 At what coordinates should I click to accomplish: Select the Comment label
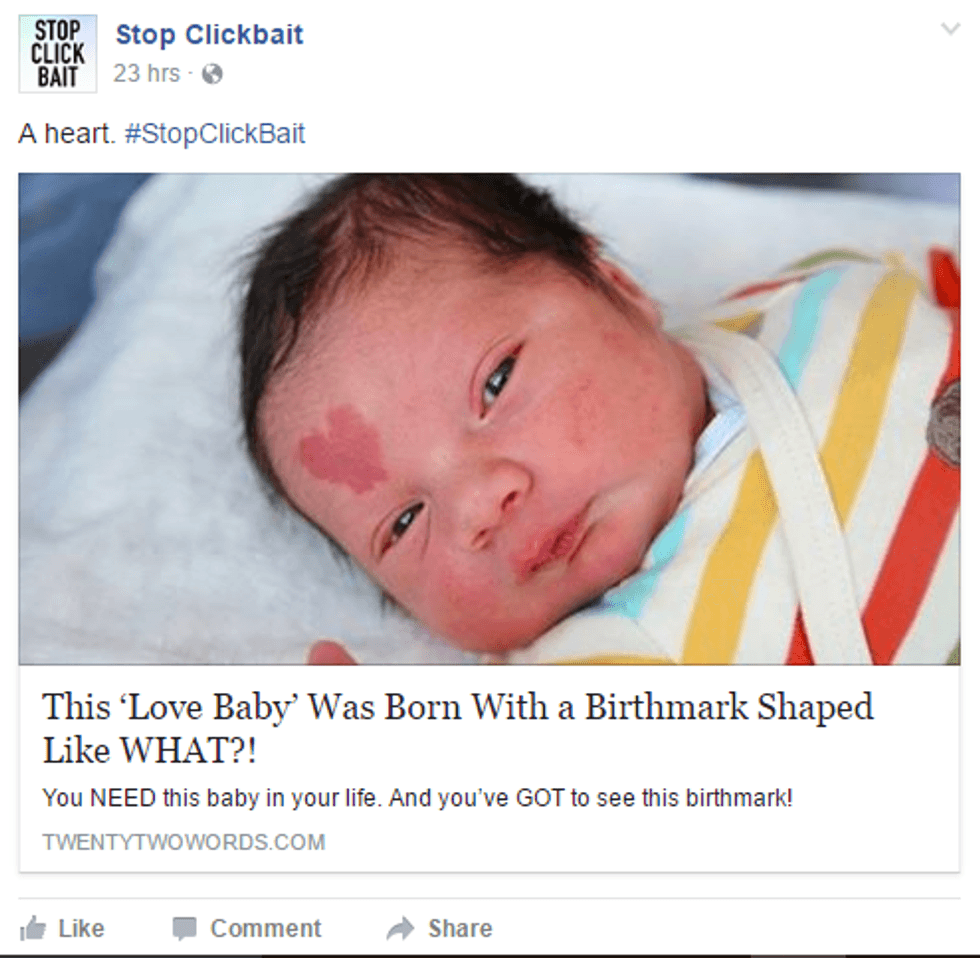(x=266, y=929)
